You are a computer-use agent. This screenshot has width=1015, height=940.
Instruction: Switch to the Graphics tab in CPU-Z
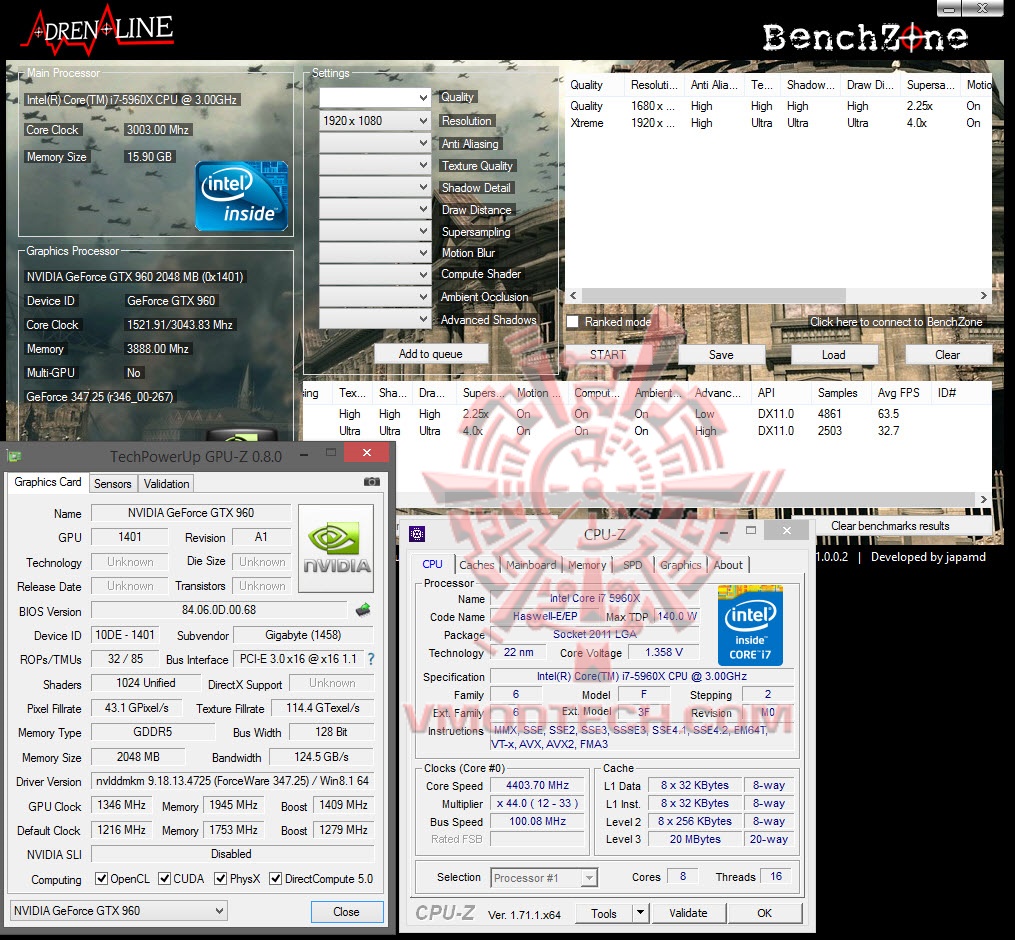point(680,565)
